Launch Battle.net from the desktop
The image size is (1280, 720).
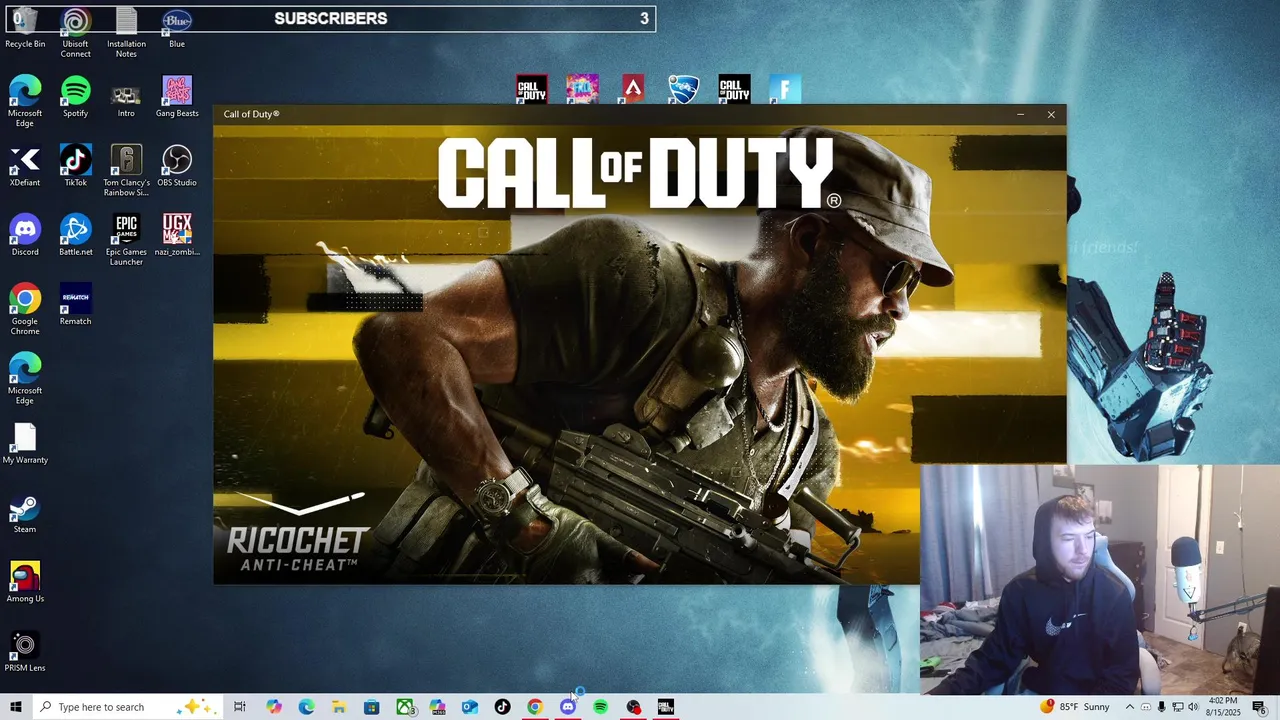(75, 235)
